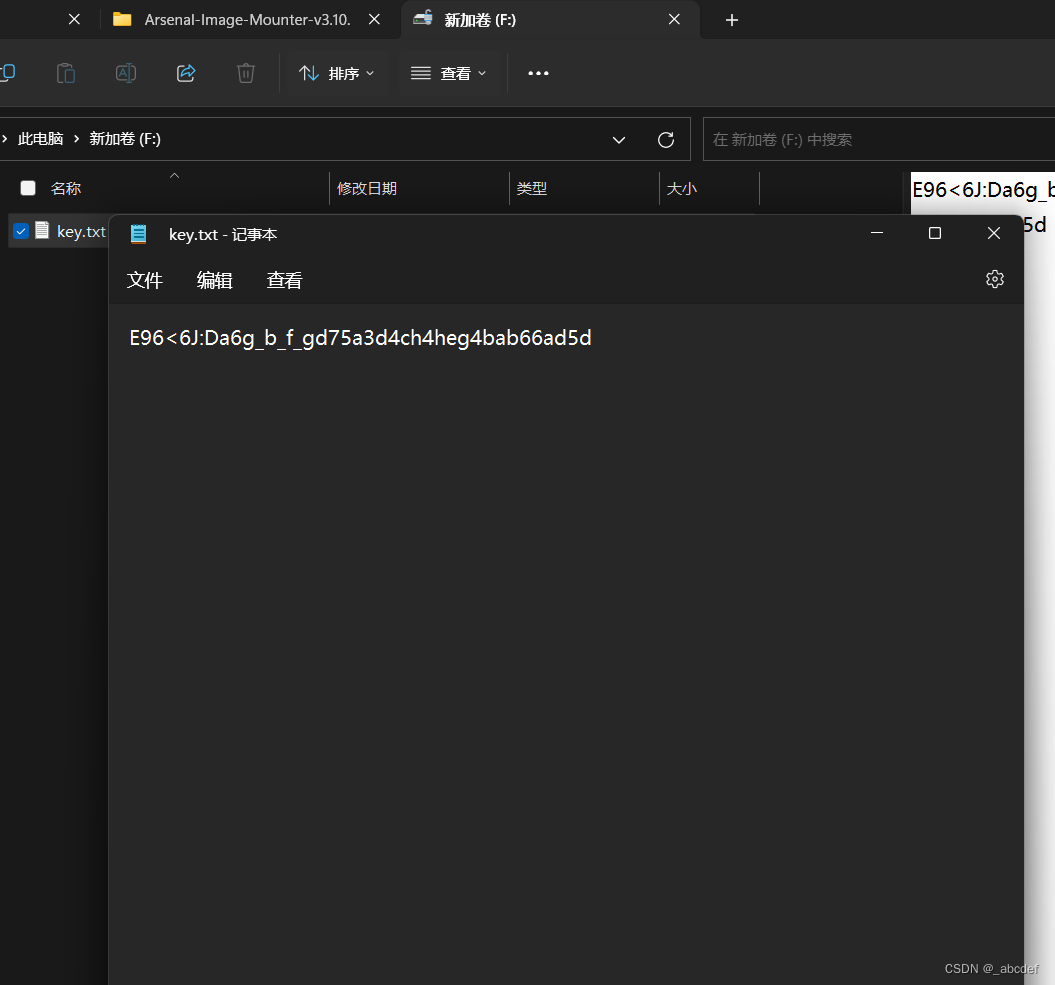The width and height of the screenshot is (1055, 985).
Task: Click the rename icon in Explorer toolbar
Action: click(x=126, y=73)
